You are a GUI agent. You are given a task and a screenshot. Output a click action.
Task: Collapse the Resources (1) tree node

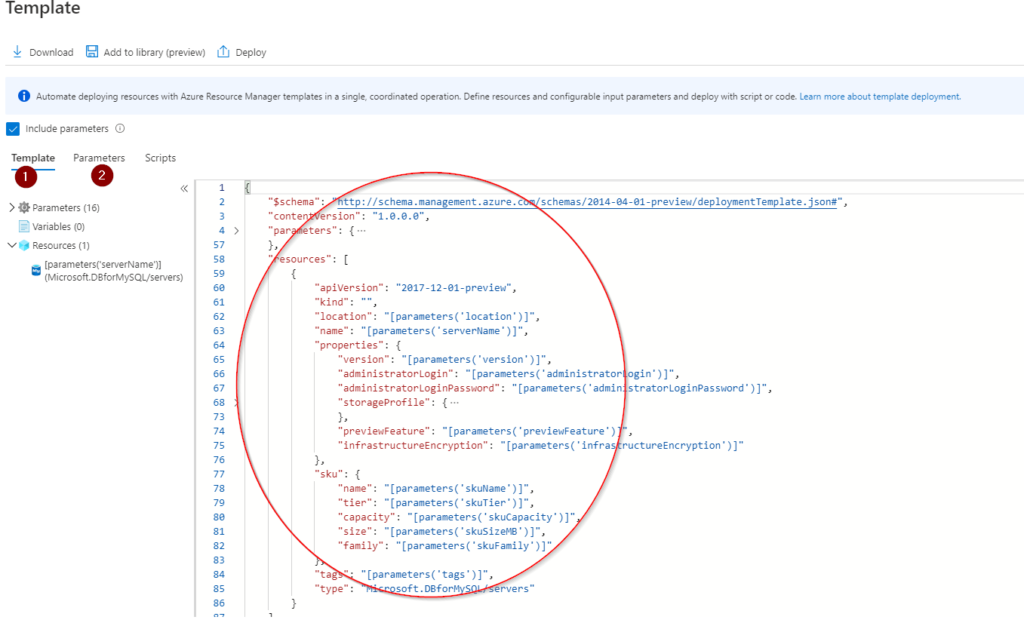tap(12, 245)
